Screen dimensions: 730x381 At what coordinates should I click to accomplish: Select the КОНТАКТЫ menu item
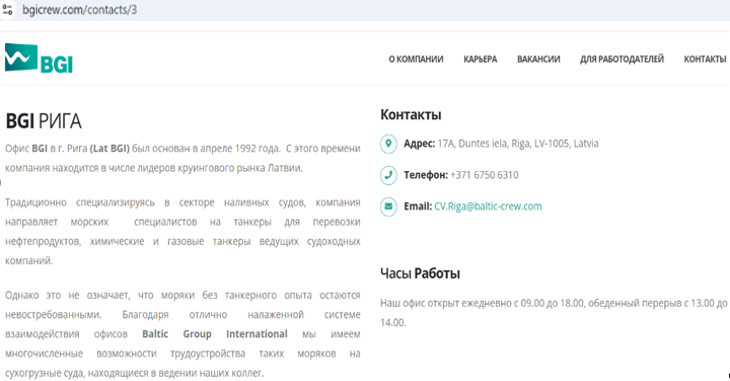[x=705, y=59]
